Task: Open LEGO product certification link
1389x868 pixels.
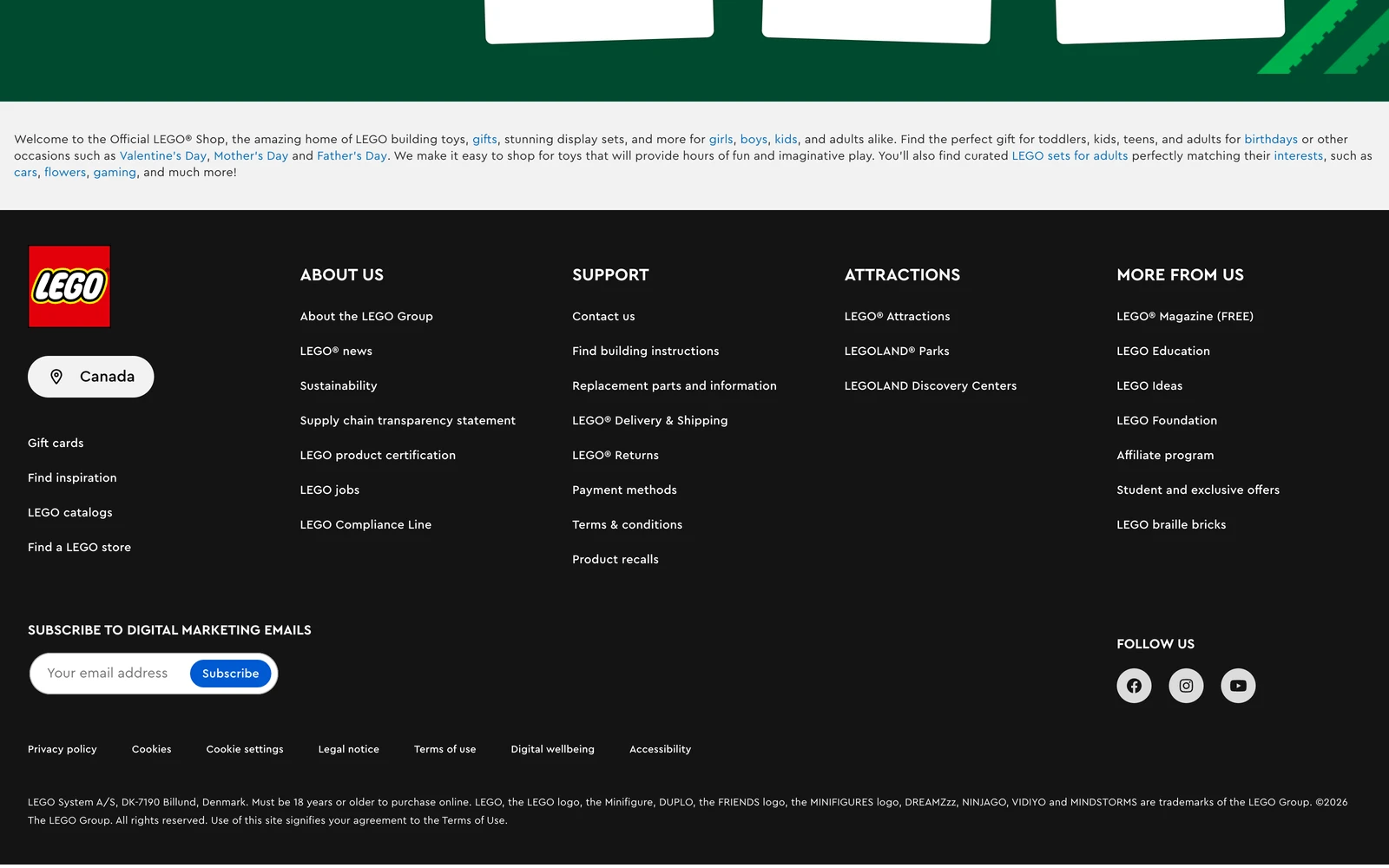Action: coord(378,455)
